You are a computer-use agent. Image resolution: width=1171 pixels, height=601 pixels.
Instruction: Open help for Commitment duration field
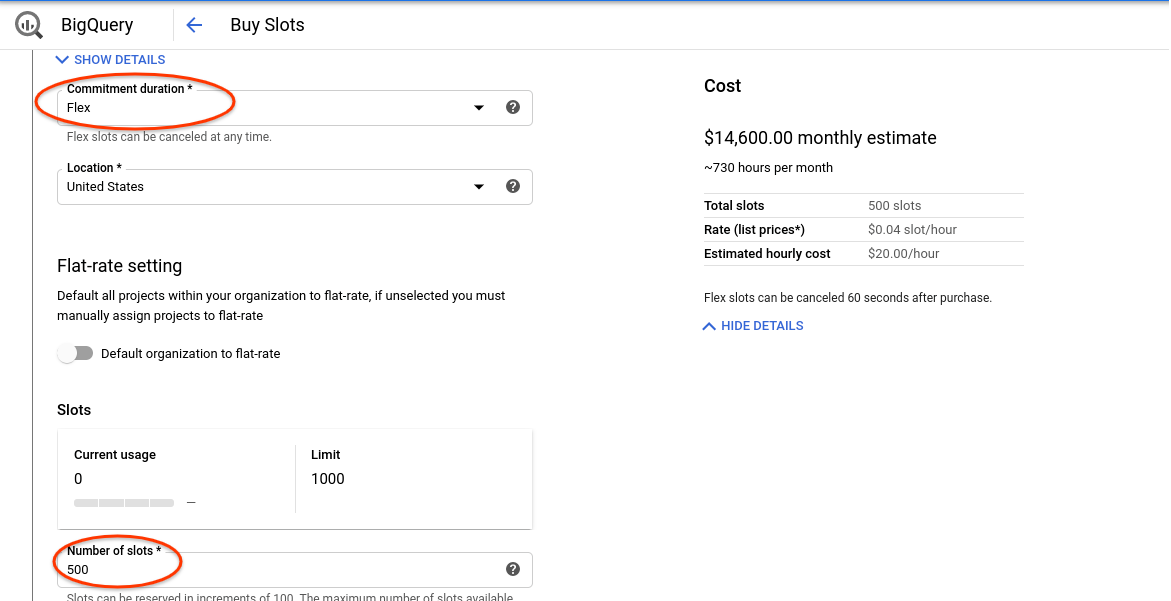(x=513, y=107)
